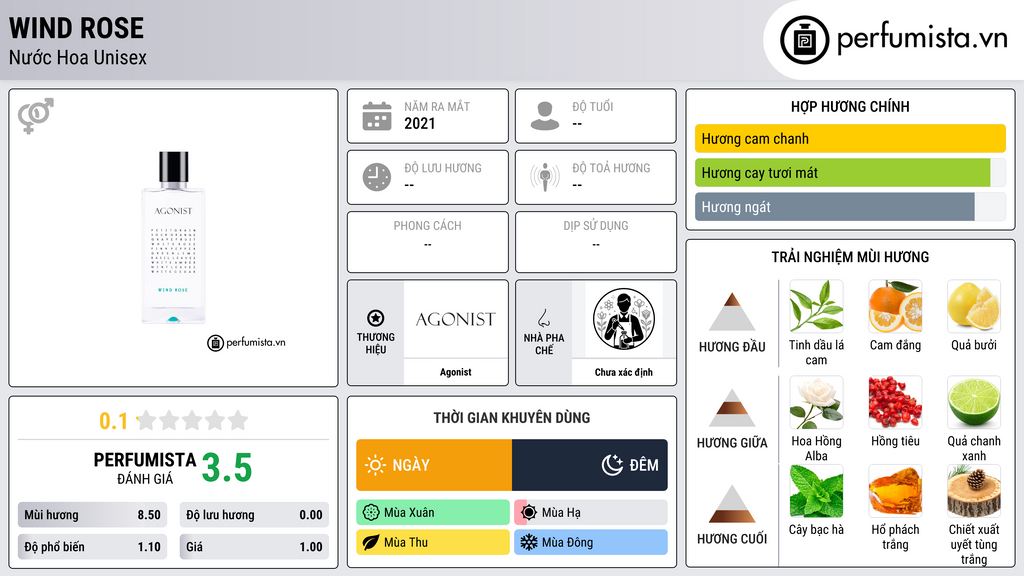Select the Mùa Hạ season bar

(x=591, y=513)
